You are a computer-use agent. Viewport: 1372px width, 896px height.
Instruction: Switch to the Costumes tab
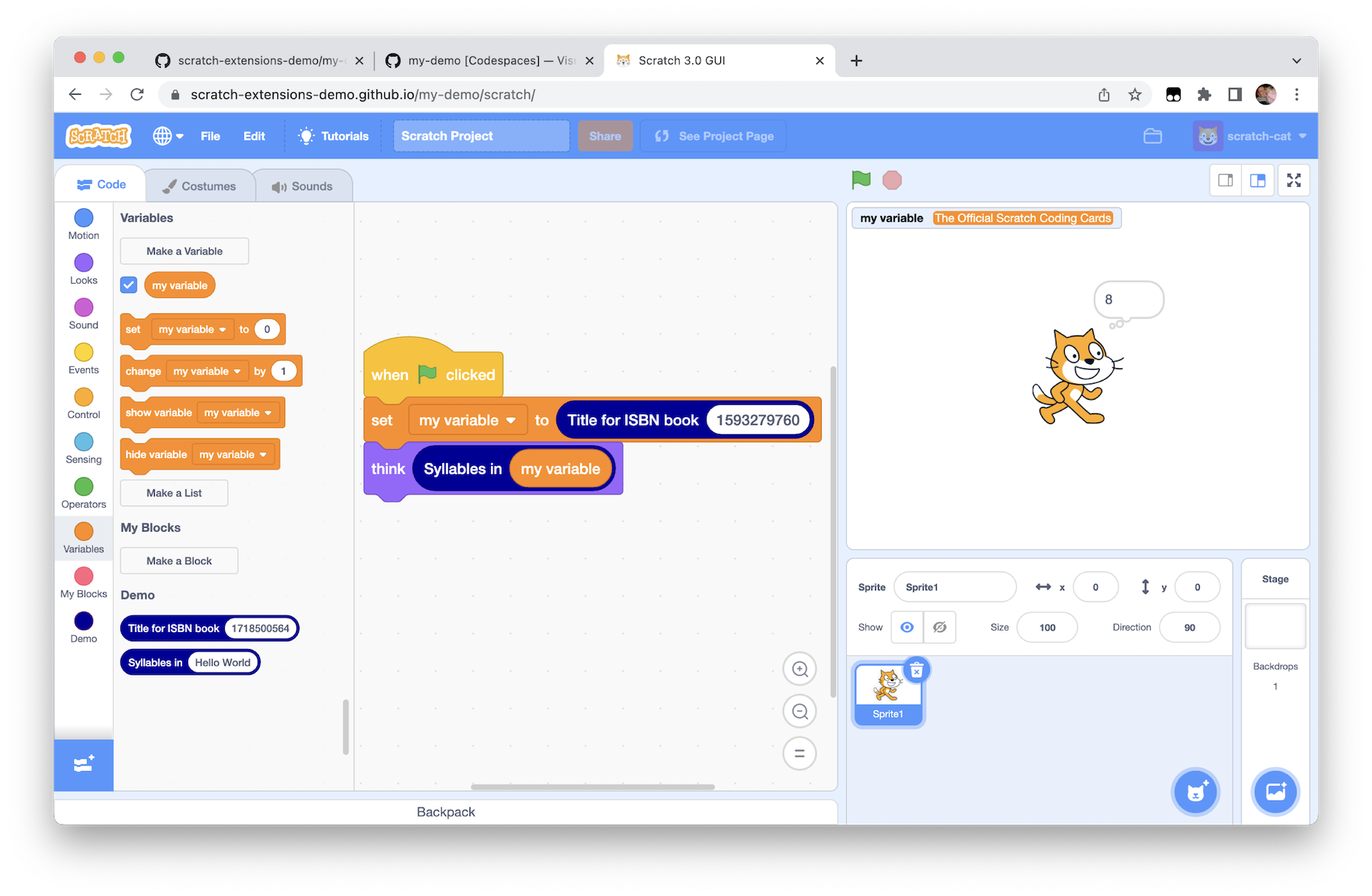click(x=200, y=185)
